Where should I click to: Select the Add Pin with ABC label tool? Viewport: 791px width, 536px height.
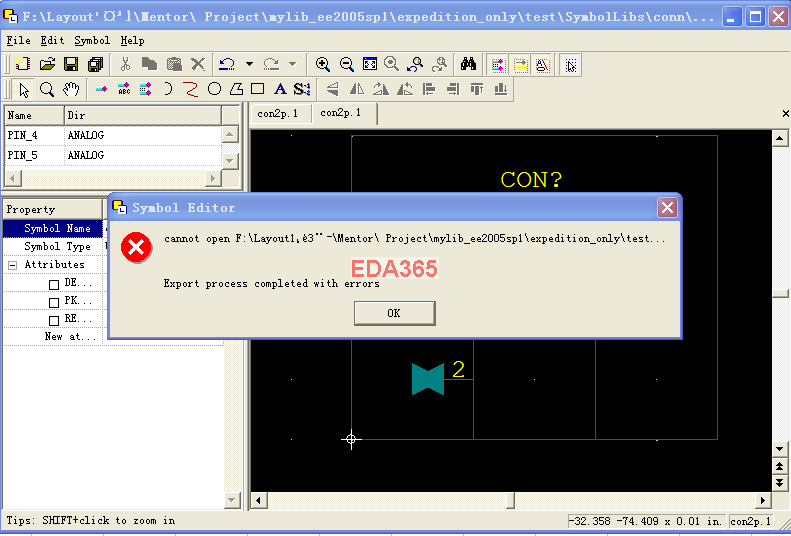(x=124, y=90)
